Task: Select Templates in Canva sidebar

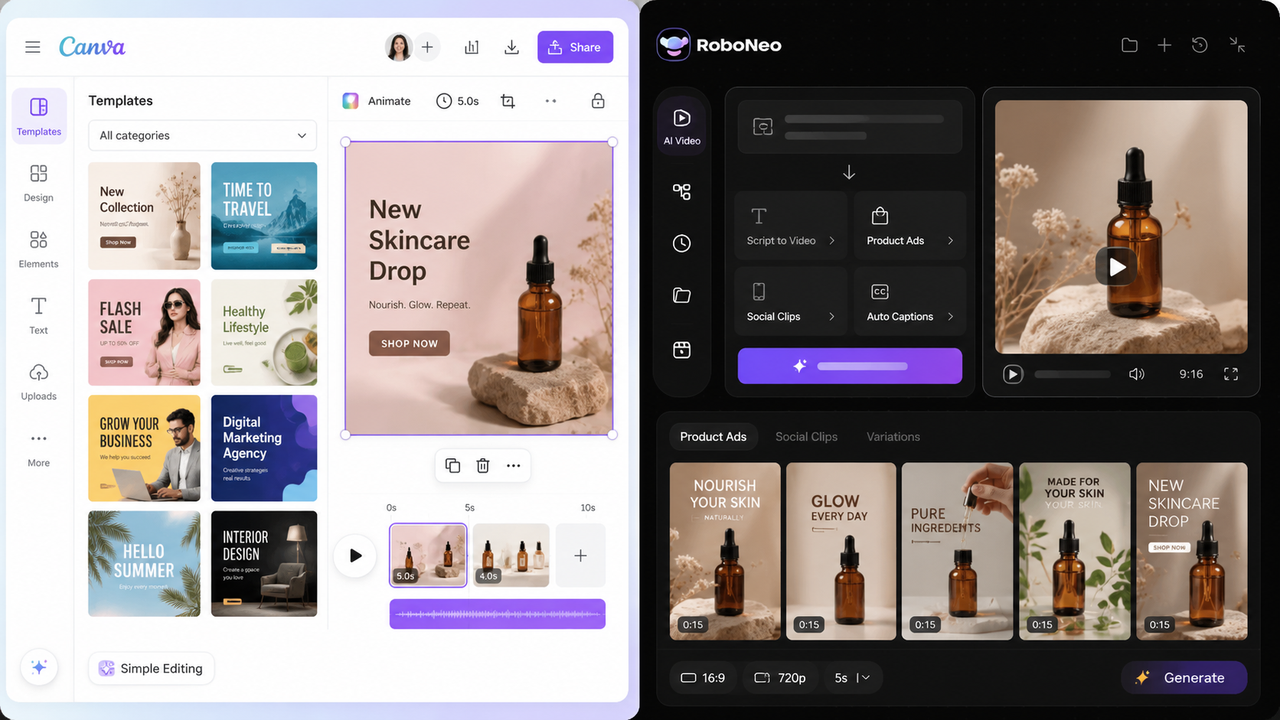Action: click(39, 116)
